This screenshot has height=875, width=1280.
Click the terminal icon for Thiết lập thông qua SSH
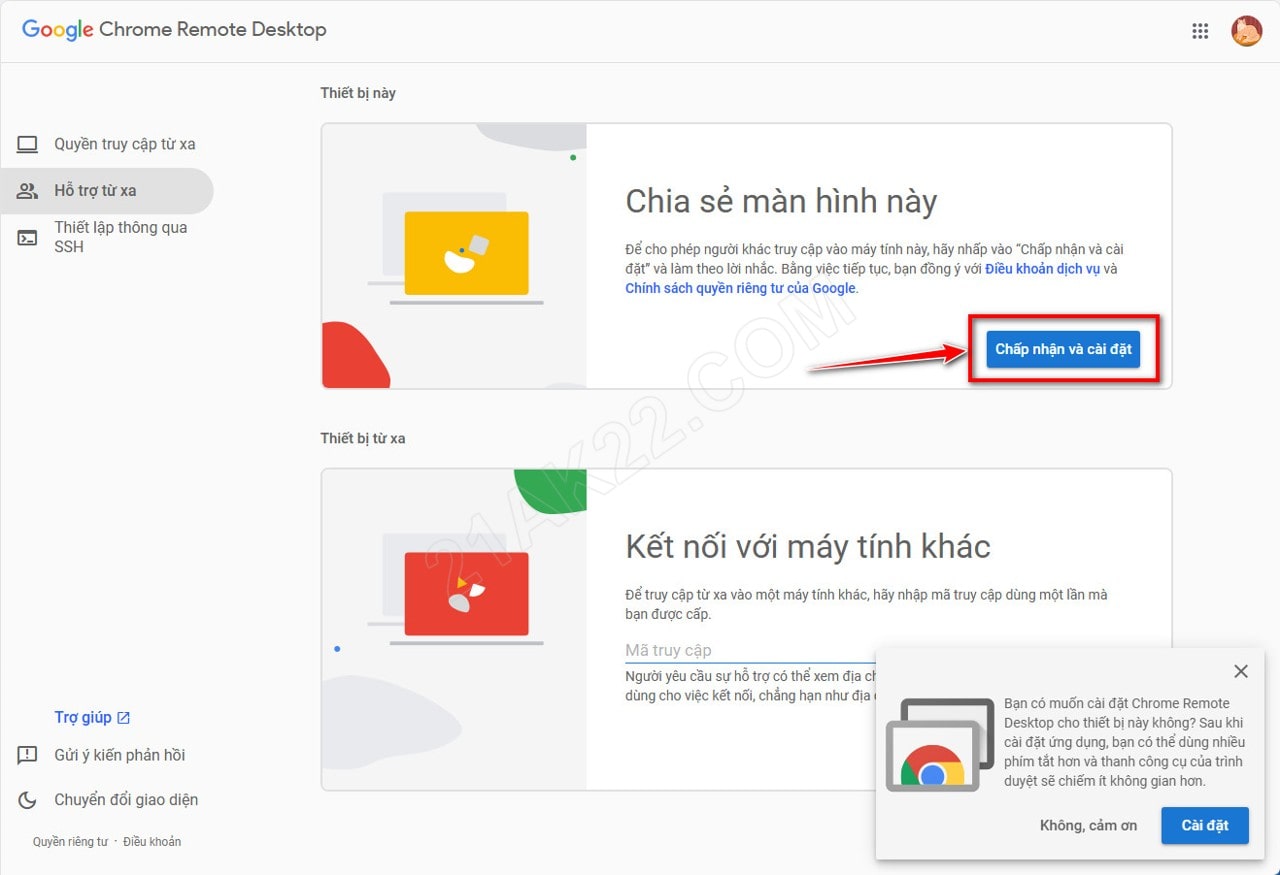[x=27, y=237]
